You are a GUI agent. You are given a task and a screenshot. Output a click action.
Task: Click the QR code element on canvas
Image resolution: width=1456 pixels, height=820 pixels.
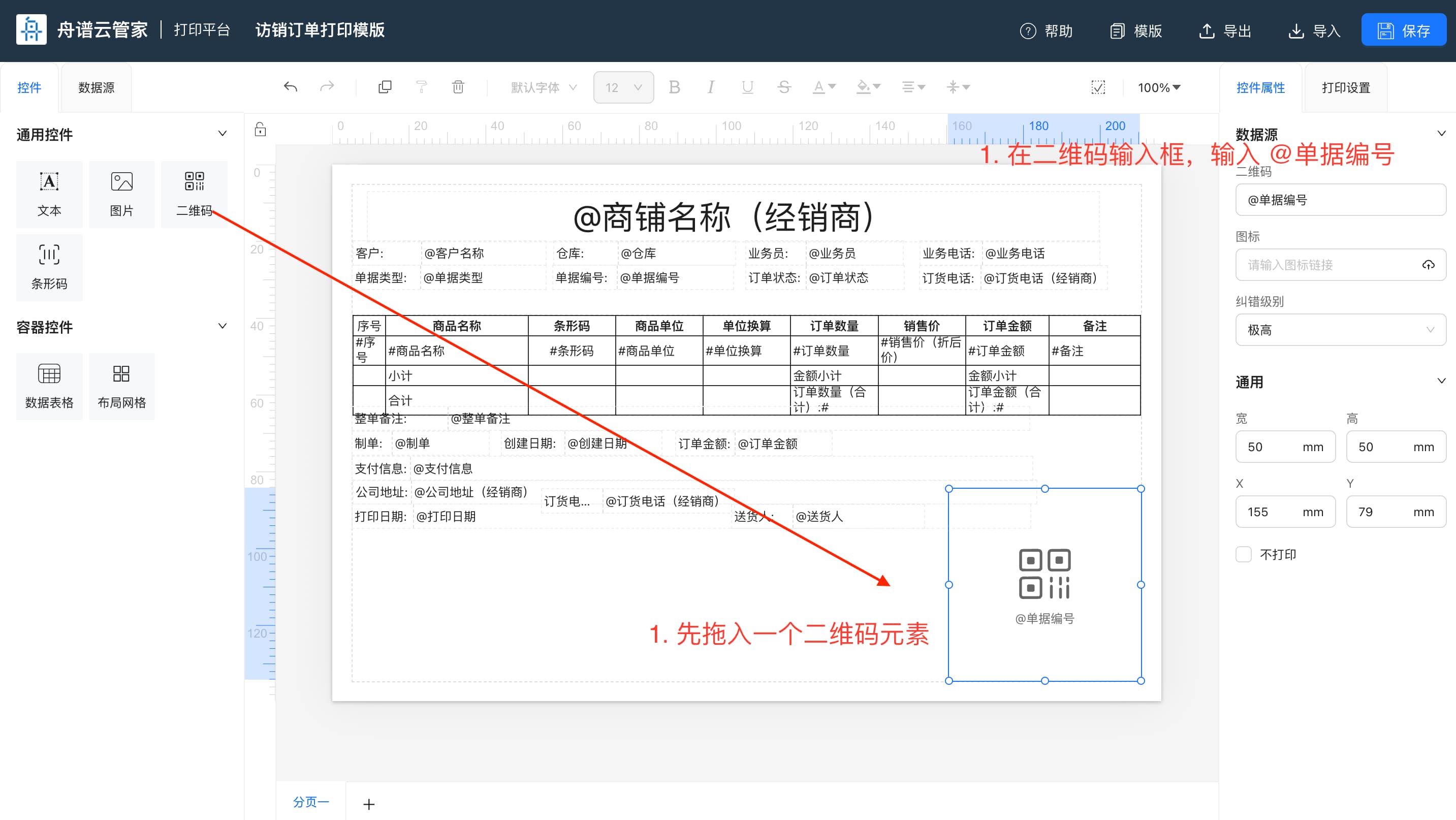[x=1044, y=584]
